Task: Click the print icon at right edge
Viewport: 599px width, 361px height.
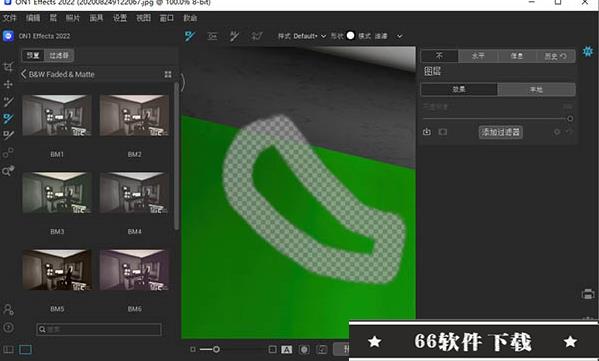Action: 588,294
